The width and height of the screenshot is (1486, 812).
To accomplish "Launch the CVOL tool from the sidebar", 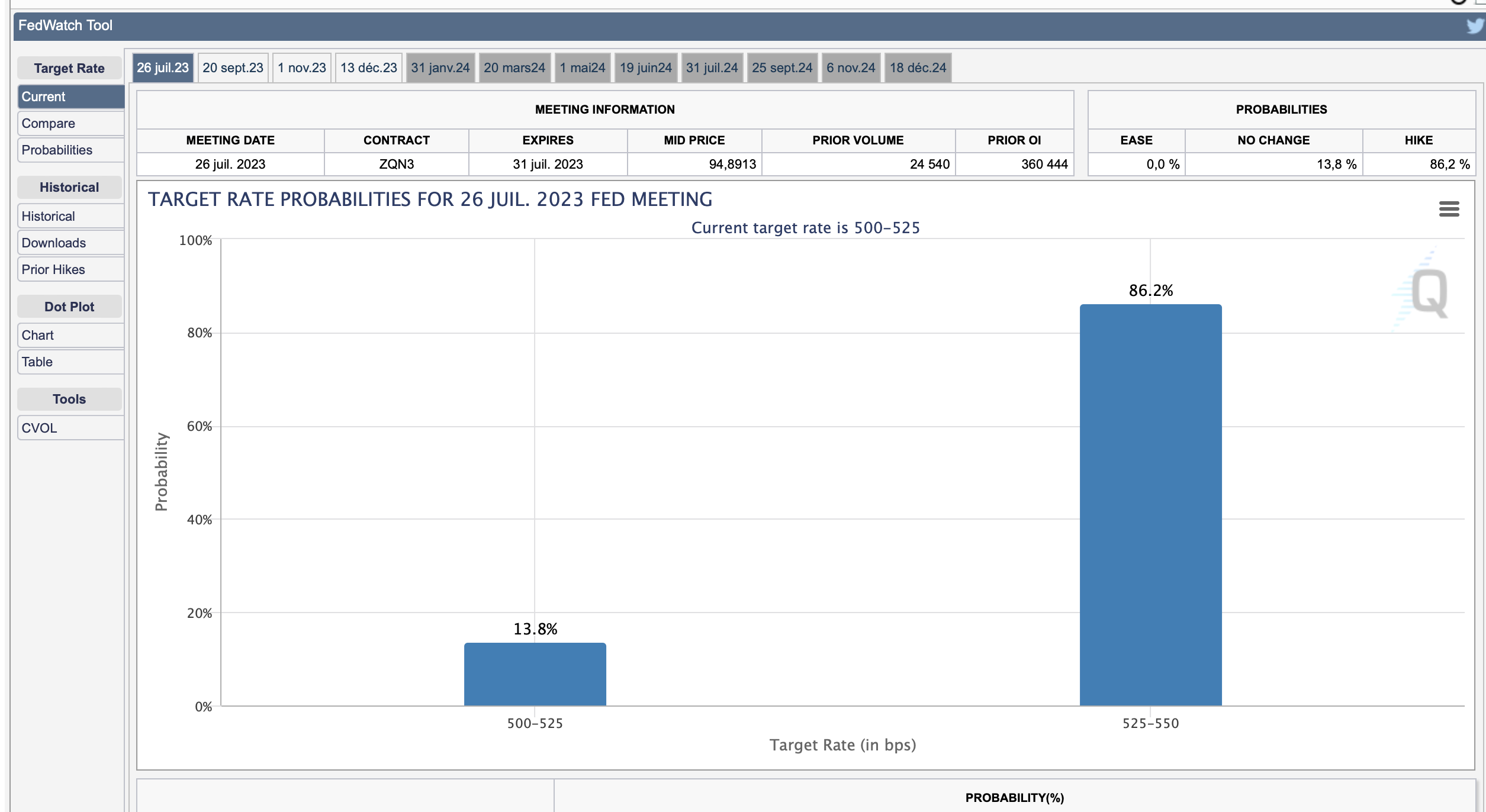I will coord(70,428).
